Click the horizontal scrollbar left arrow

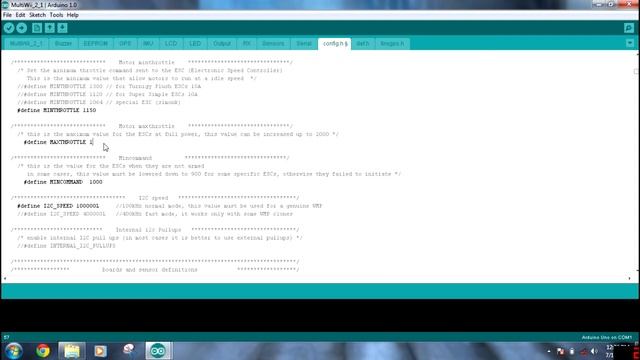point(5,278)
